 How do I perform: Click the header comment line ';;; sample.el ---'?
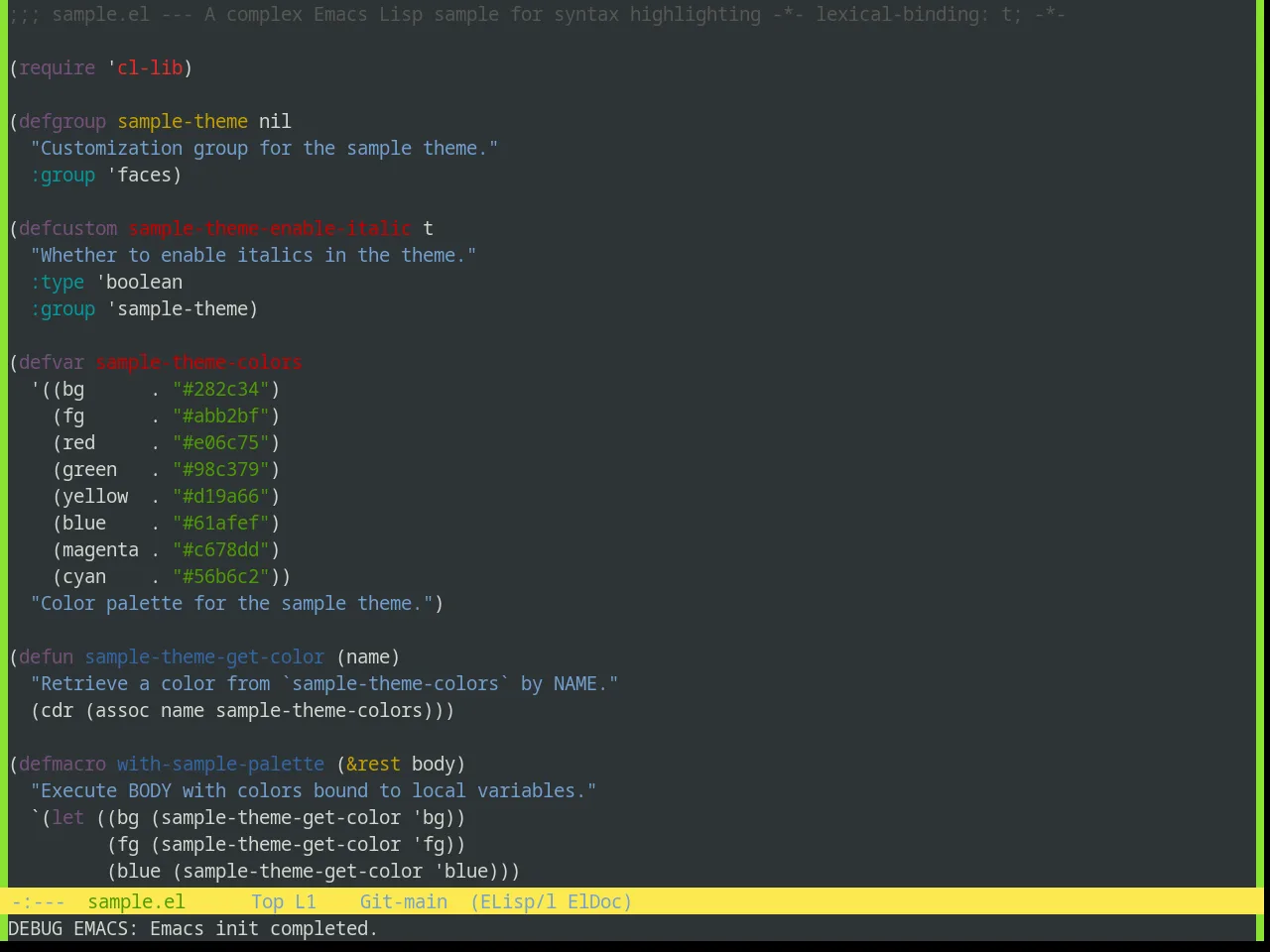pos(537,14)
